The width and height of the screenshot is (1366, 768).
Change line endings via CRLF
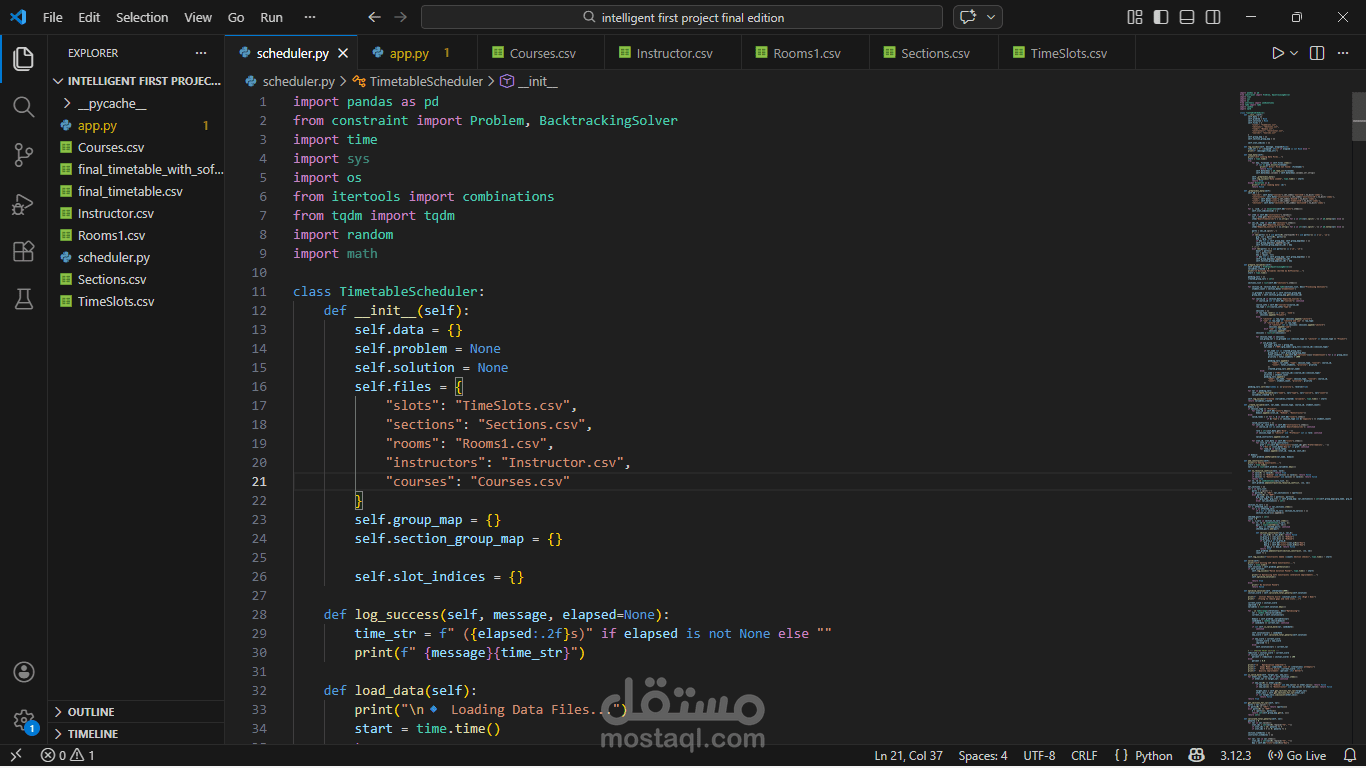[1084, 756]
